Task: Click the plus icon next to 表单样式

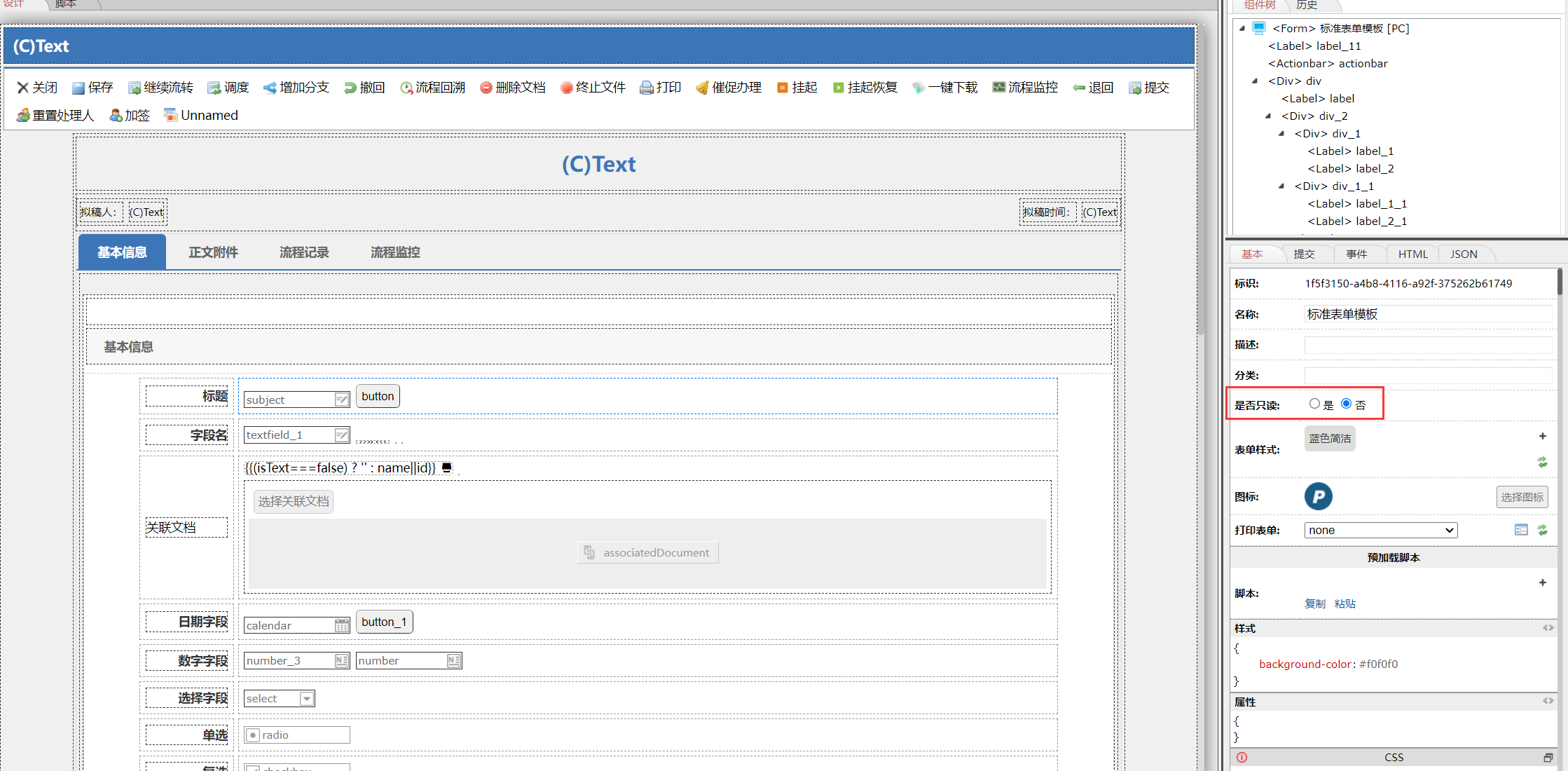Action: tap(1542, 436)
